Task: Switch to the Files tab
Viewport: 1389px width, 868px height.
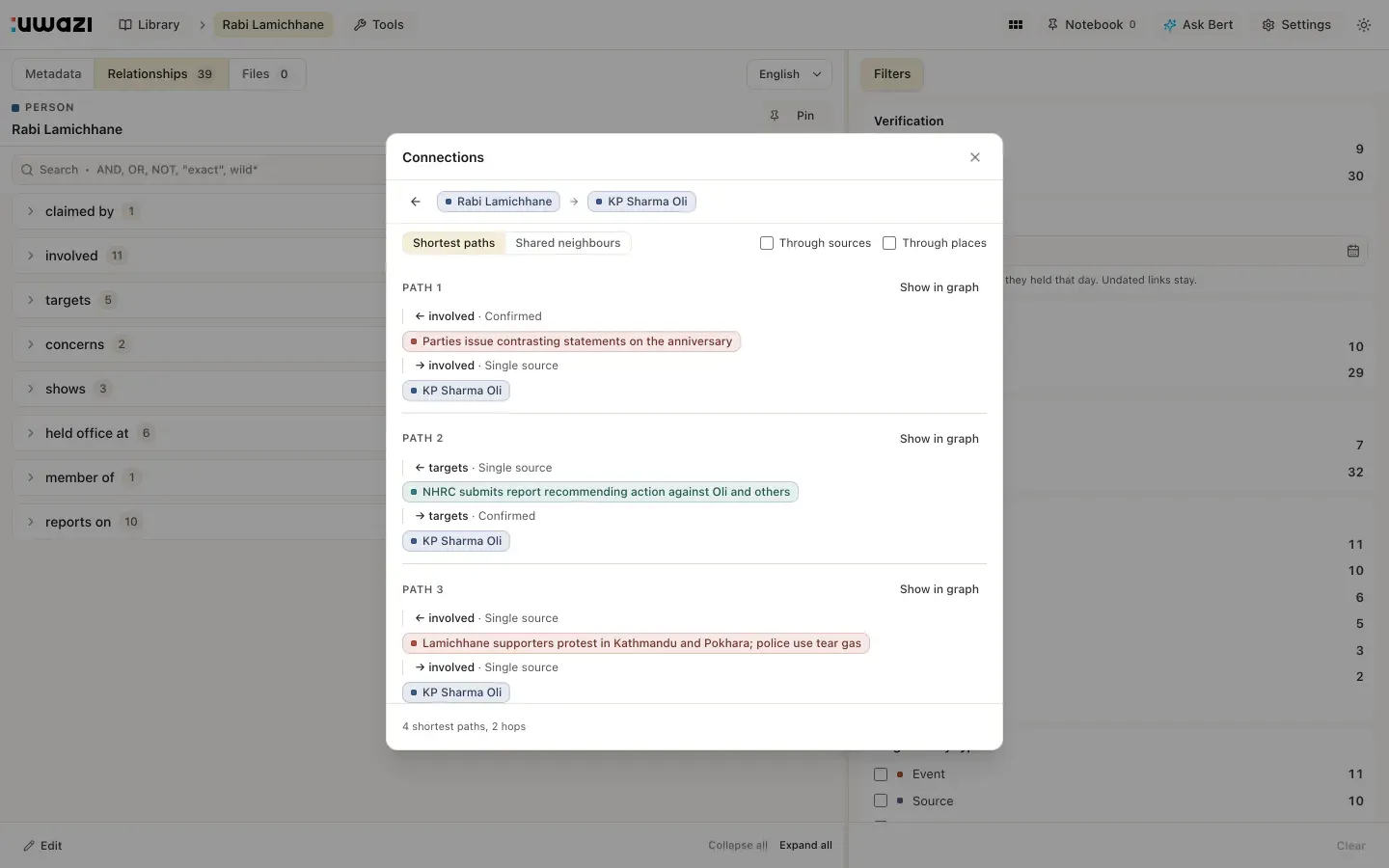Action: coord(266,74)
